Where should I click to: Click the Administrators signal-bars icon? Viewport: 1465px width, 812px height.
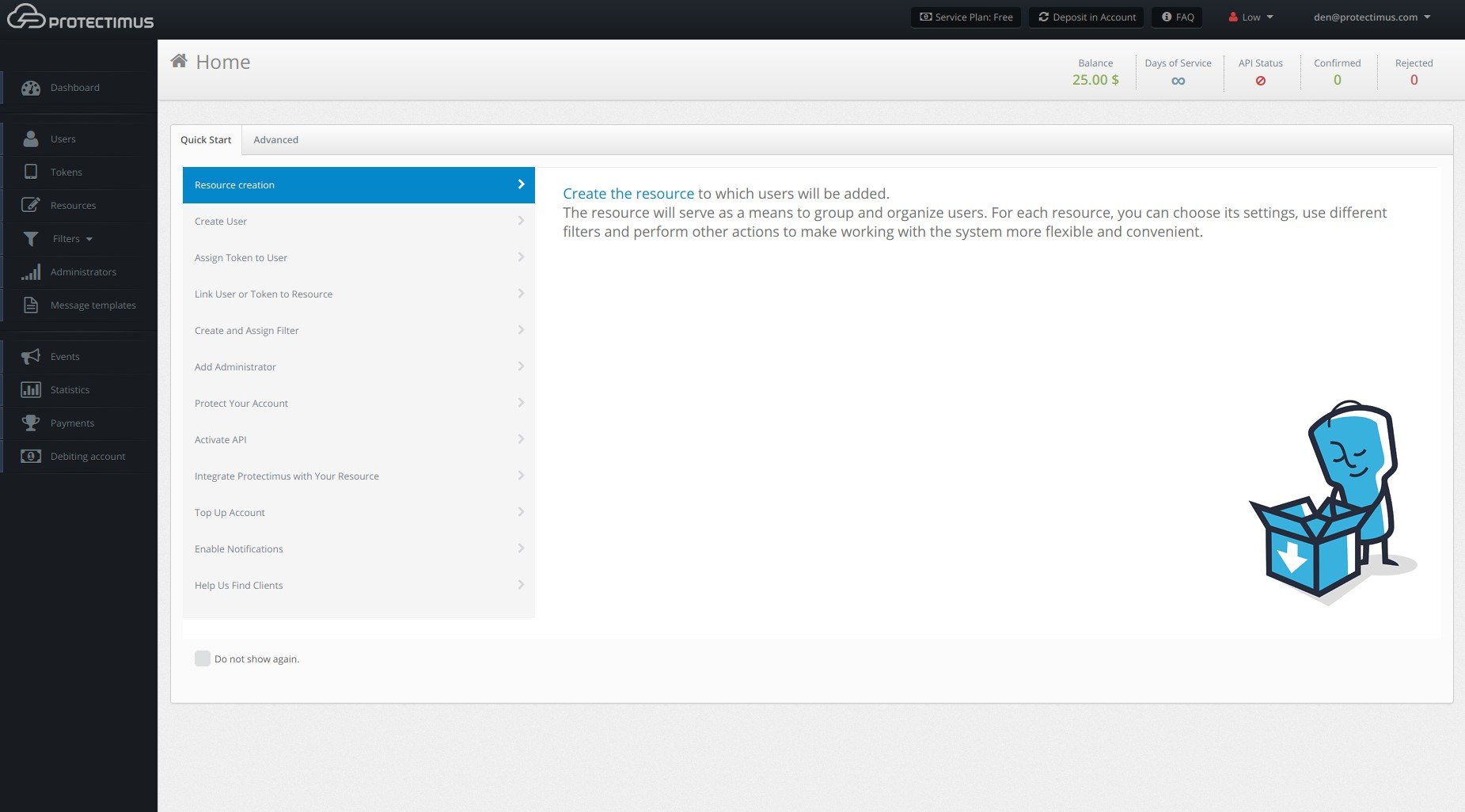[31, 271]
